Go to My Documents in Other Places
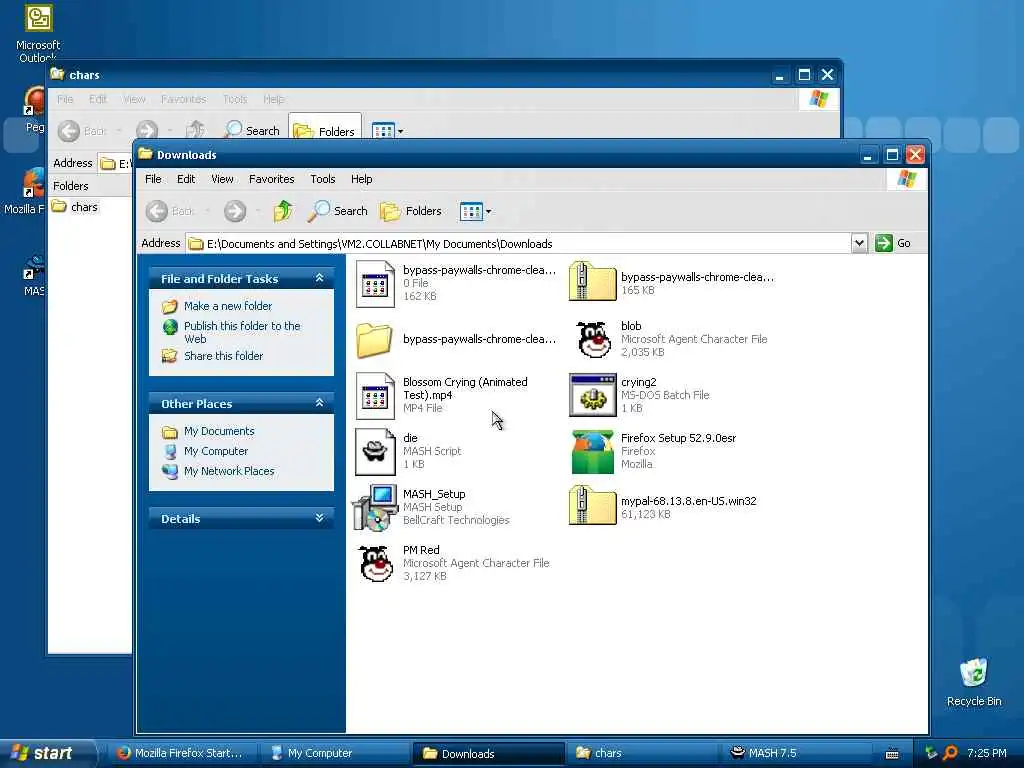1024x768 pixels. click(219, 431)
